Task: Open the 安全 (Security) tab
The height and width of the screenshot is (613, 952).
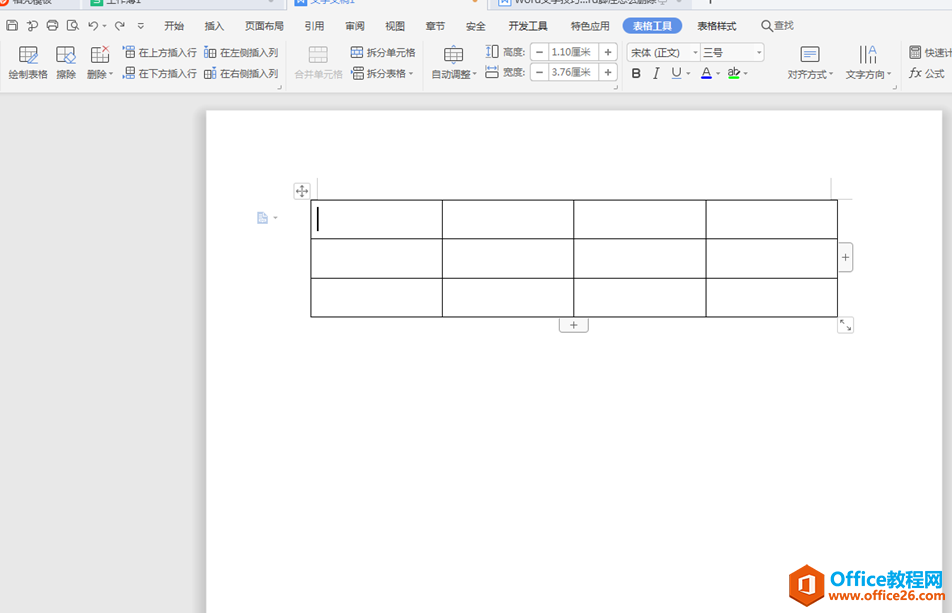Action: click(x=475, y=26)
